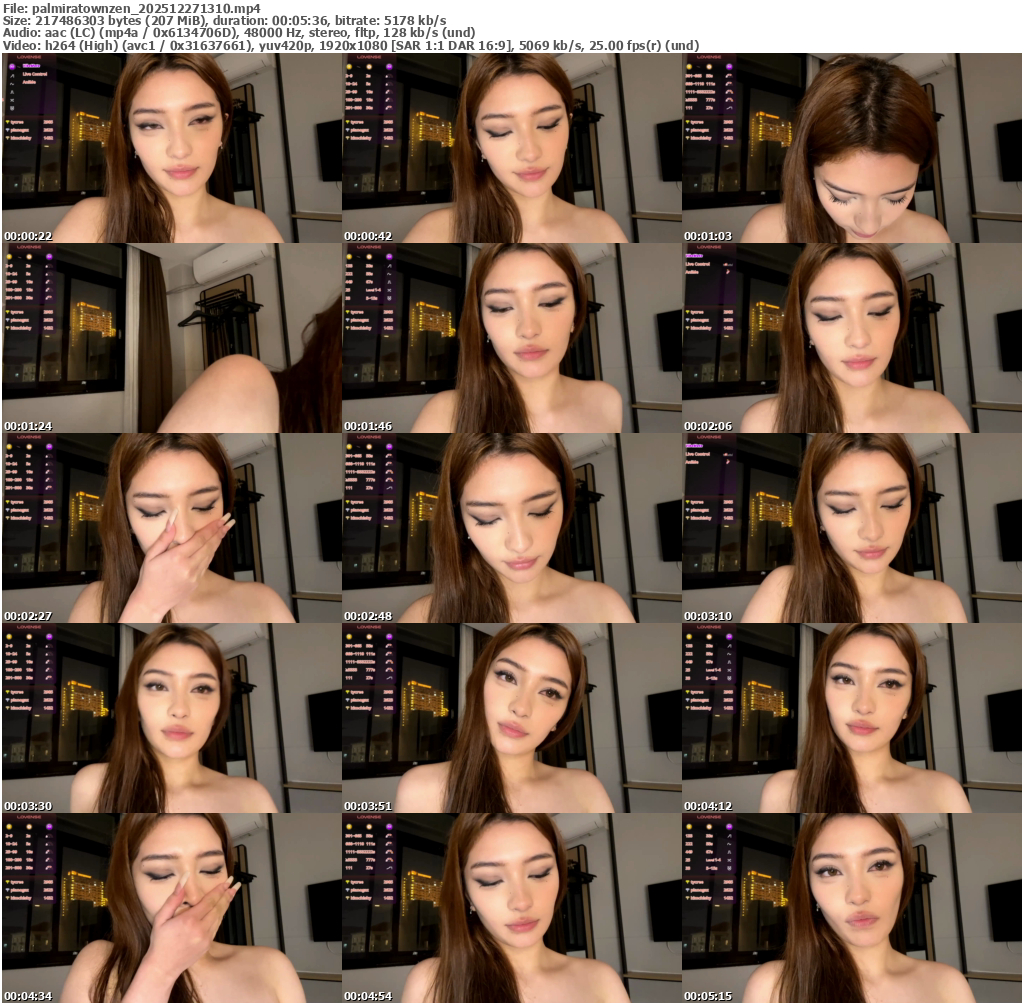
Task: Open the thumbnail at timestamp 00:04:12
Action: coord(852,718)
